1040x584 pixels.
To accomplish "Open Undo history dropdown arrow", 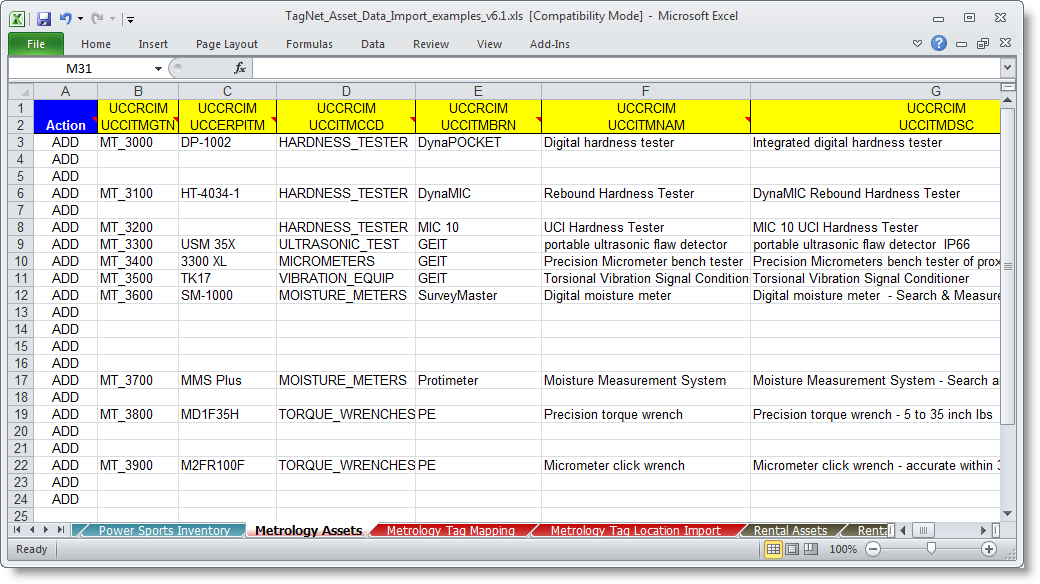I will click(x=80, y=19).
